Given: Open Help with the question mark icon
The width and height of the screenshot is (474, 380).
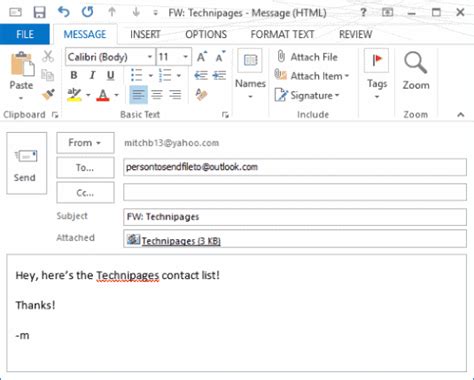Looking at the screenshot, I should [x=363, y=13].
